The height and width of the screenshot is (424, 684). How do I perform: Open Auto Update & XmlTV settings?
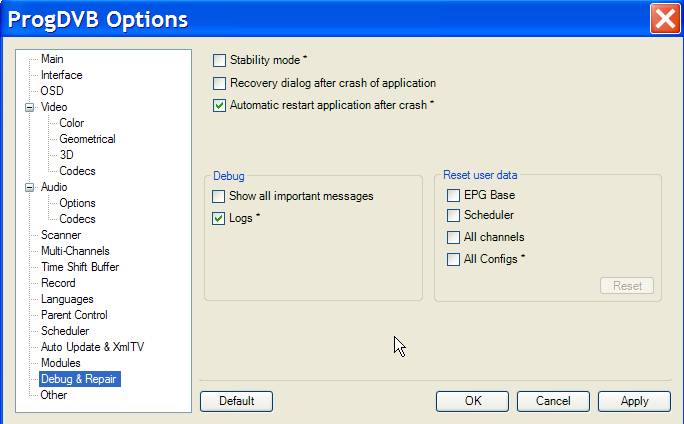point(92,347)
